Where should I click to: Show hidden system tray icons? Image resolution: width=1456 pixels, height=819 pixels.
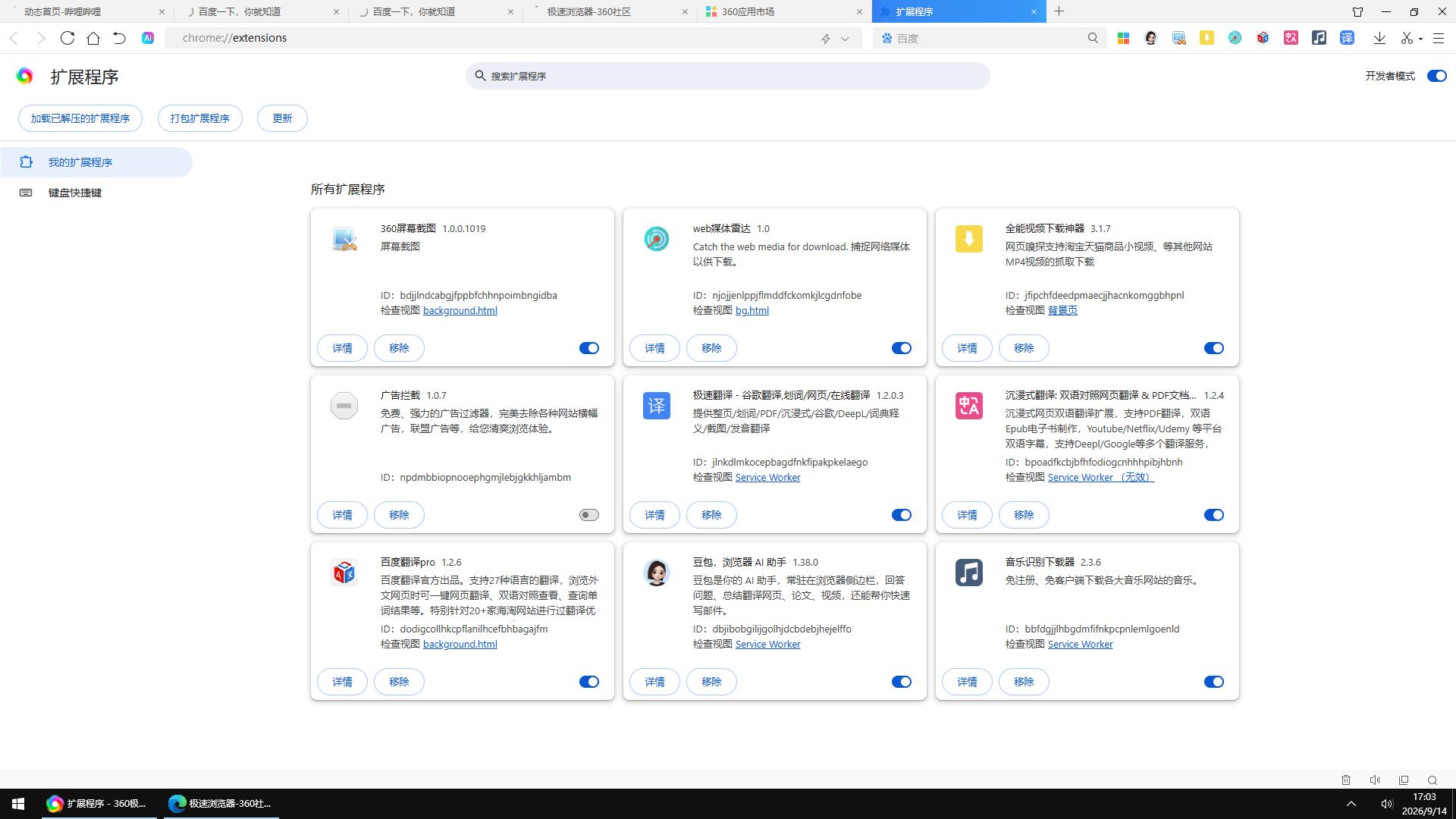click(x=1351, y=804)
